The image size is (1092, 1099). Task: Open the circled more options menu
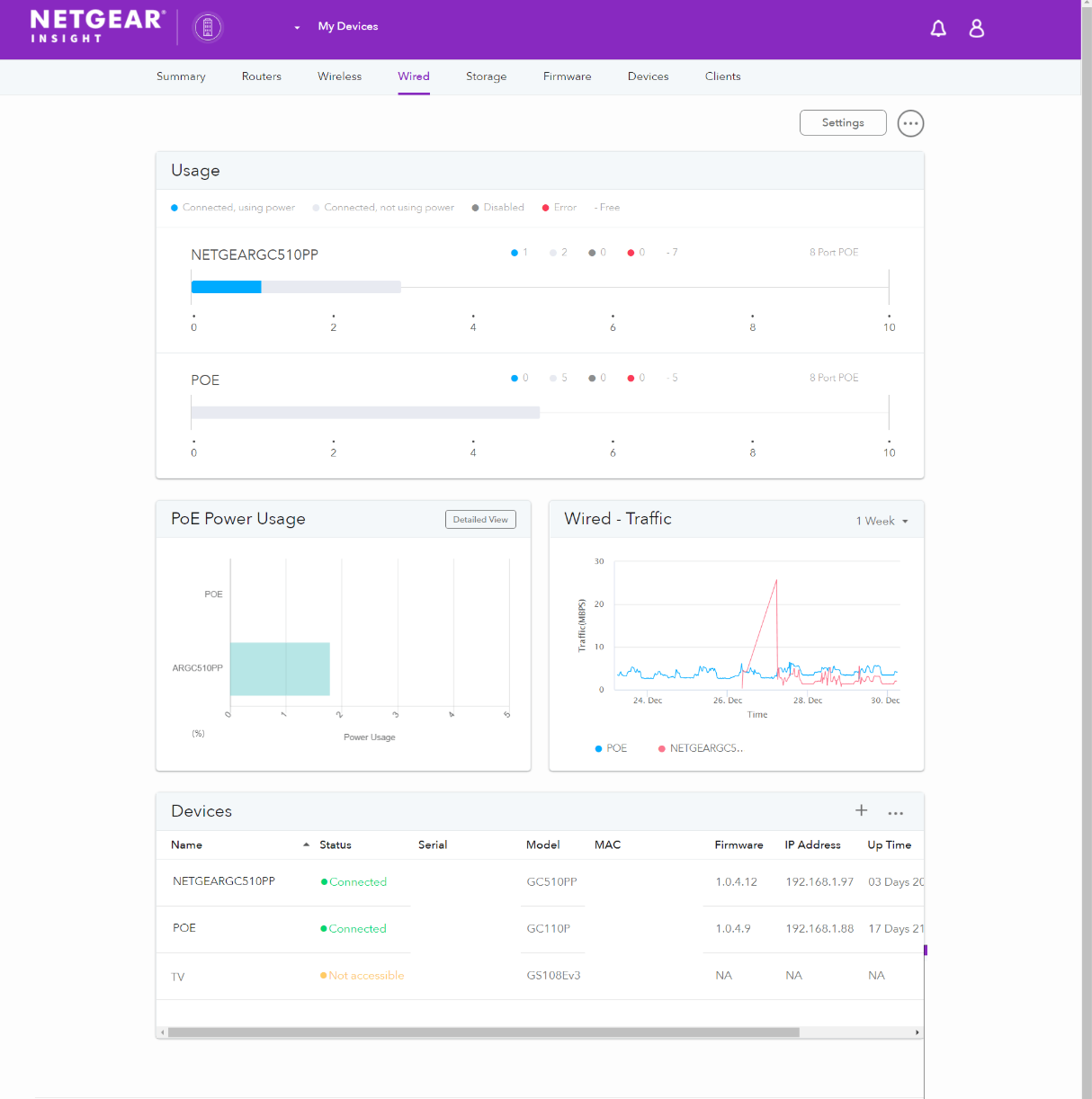coord(910,123)
